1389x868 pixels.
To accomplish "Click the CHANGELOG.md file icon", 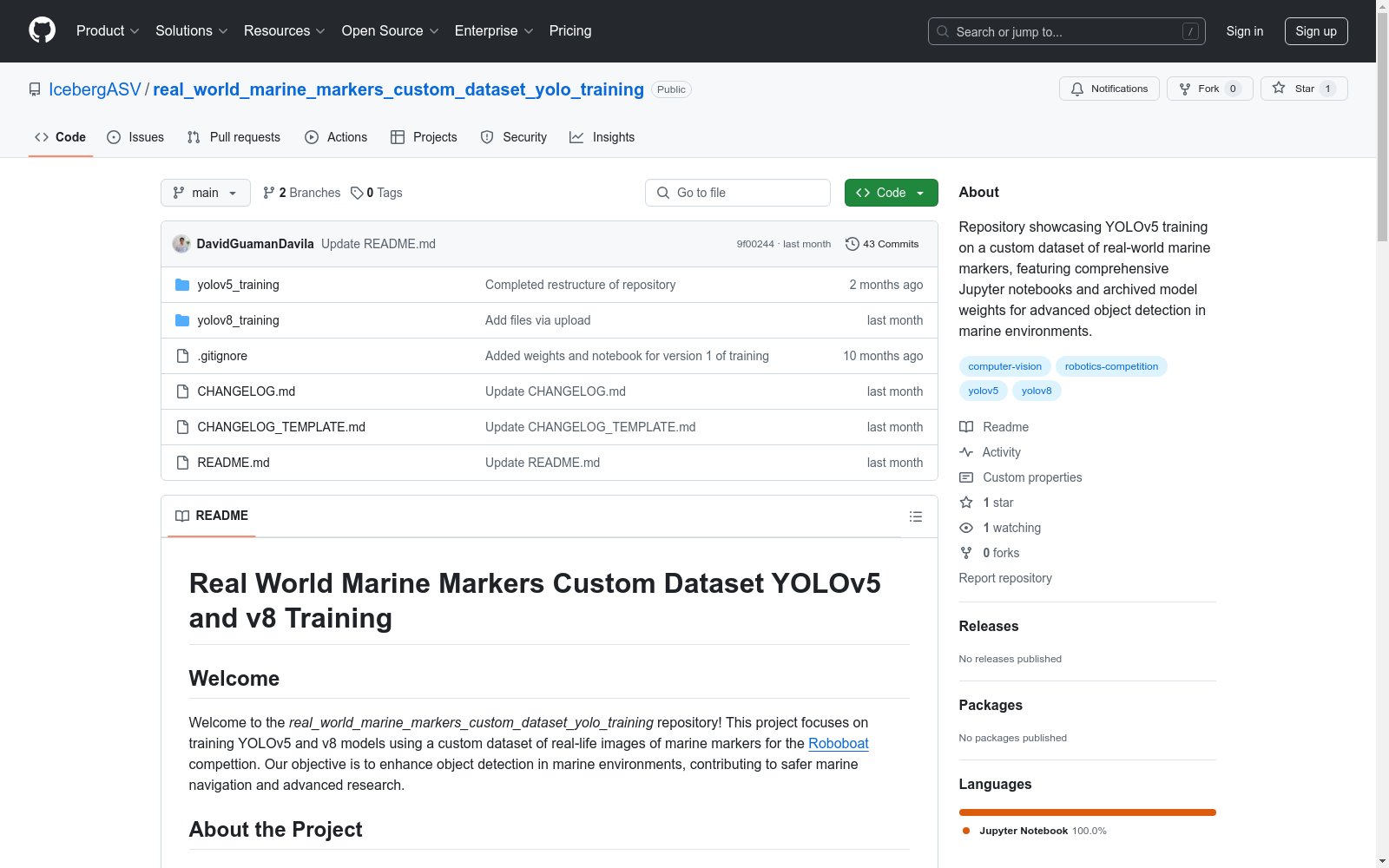I will coord(182,391).
